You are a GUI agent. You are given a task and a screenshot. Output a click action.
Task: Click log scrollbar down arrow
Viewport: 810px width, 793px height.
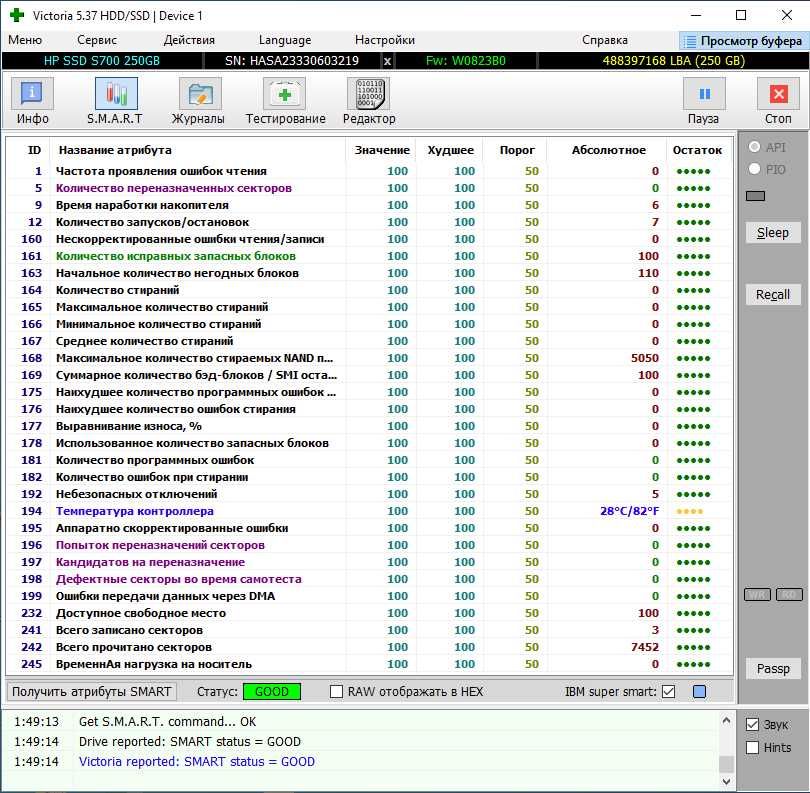point(726,782)
